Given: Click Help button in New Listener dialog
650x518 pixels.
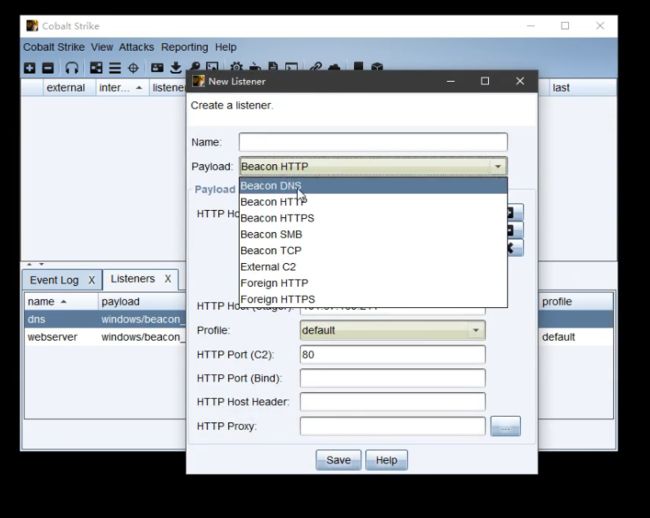Looking at the screenshot, I should [x=386, y=460].
